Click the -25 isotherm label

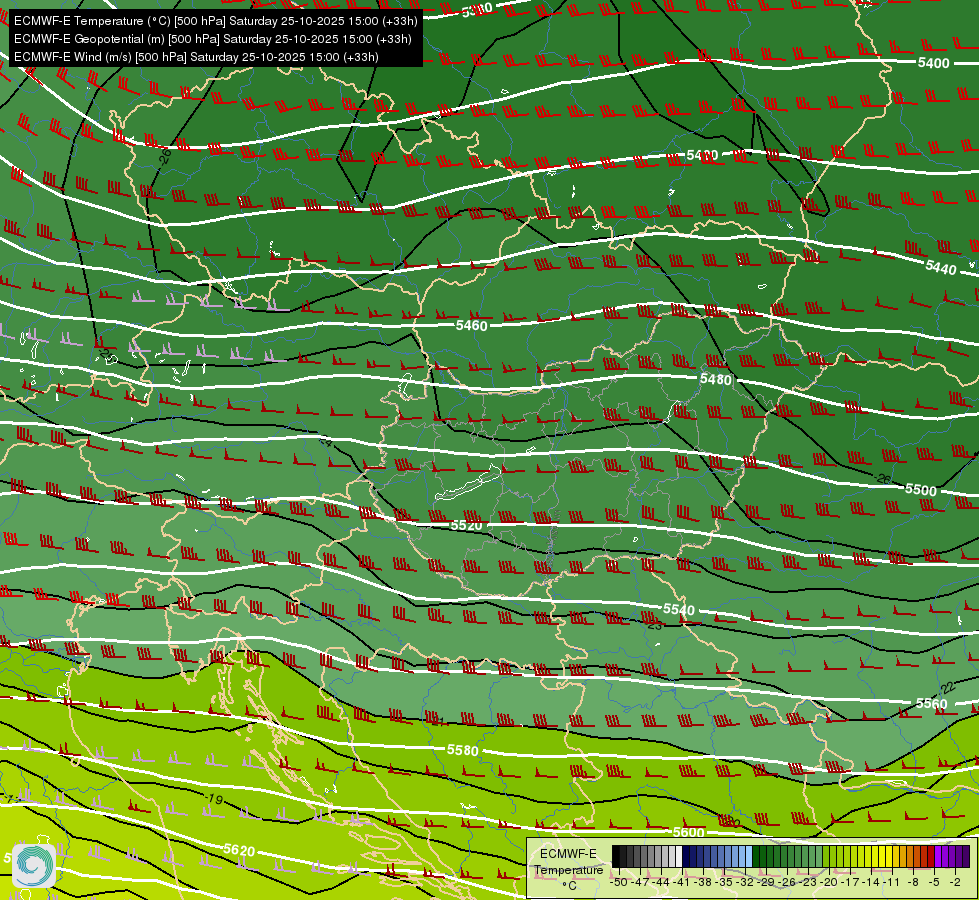(x=107, y=355)
